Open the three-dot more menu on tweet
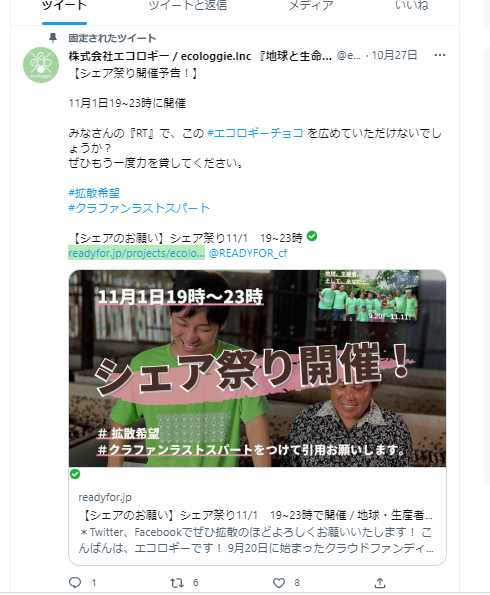Screen dimensions: 490x595 (440, 55)
